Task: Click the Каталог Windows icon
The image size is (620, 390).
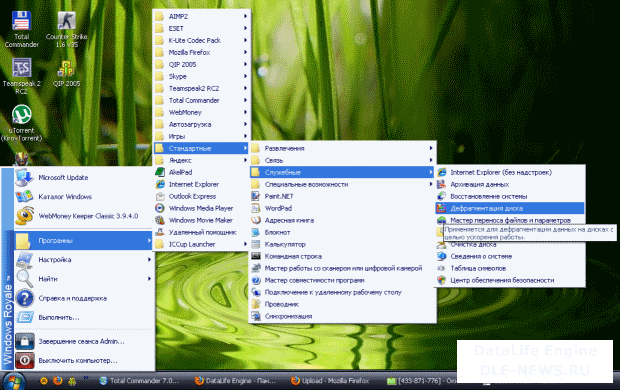Action: [x=24, y=197]
